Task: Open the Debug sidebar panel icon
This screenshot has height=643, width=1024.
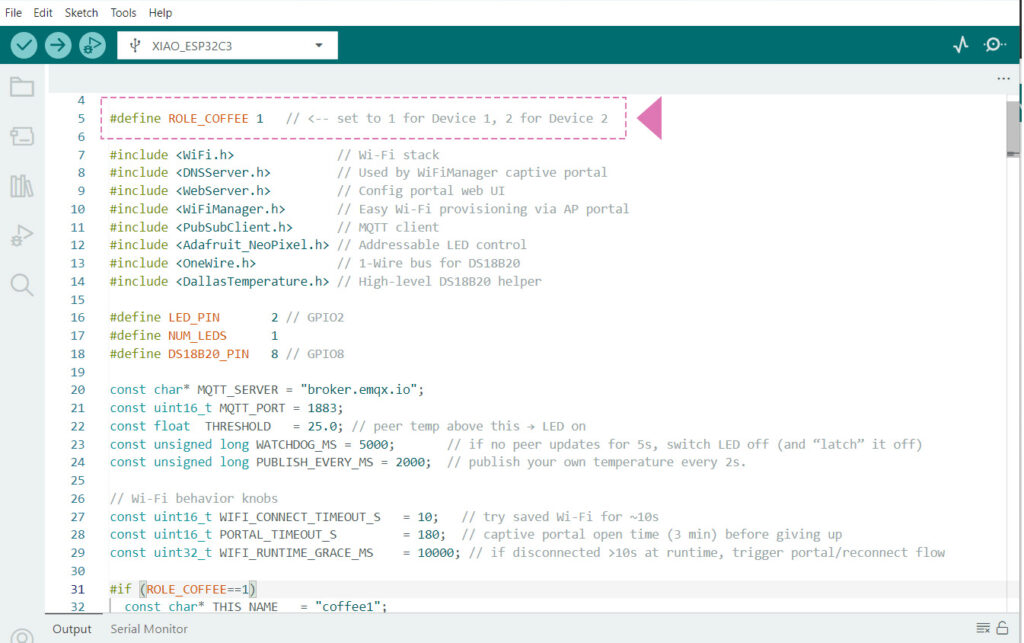Action: [22, 236]
